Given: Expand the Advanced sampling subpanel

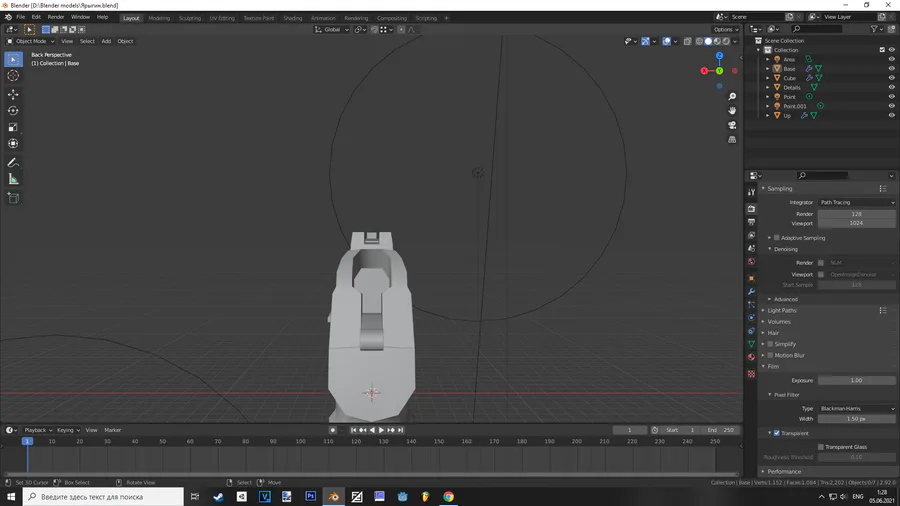Looking at the screenshot, I should (x=785, y=299).
